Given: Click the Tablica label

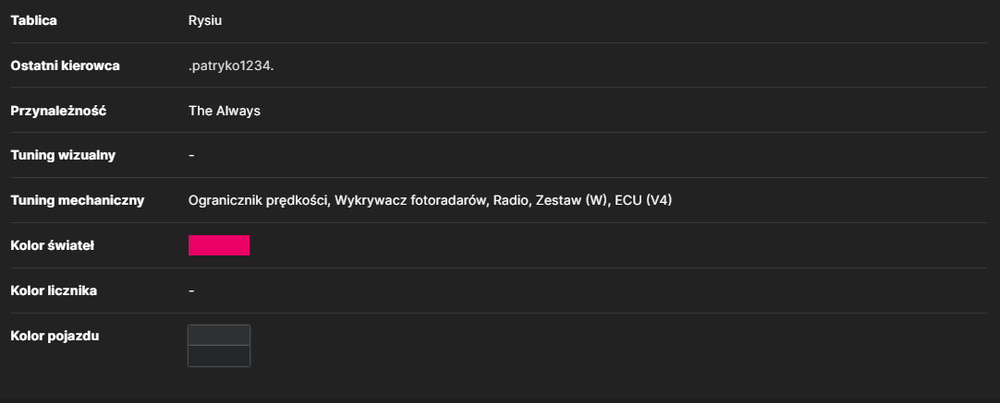Looking at the screenshot, I should 34,20.
